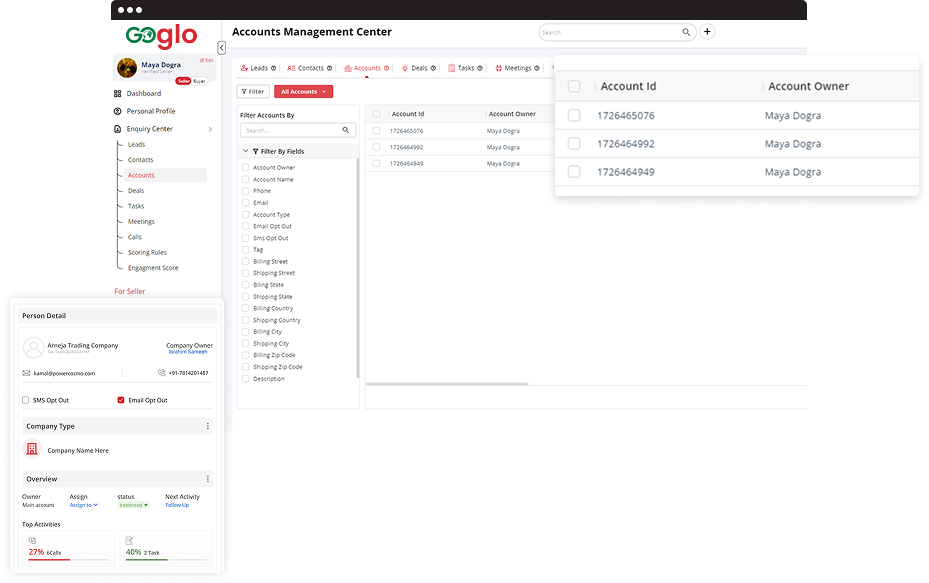Open the Assign to dropdown in Overview
The width and height of the screenshot is (929, 583).
84,505
